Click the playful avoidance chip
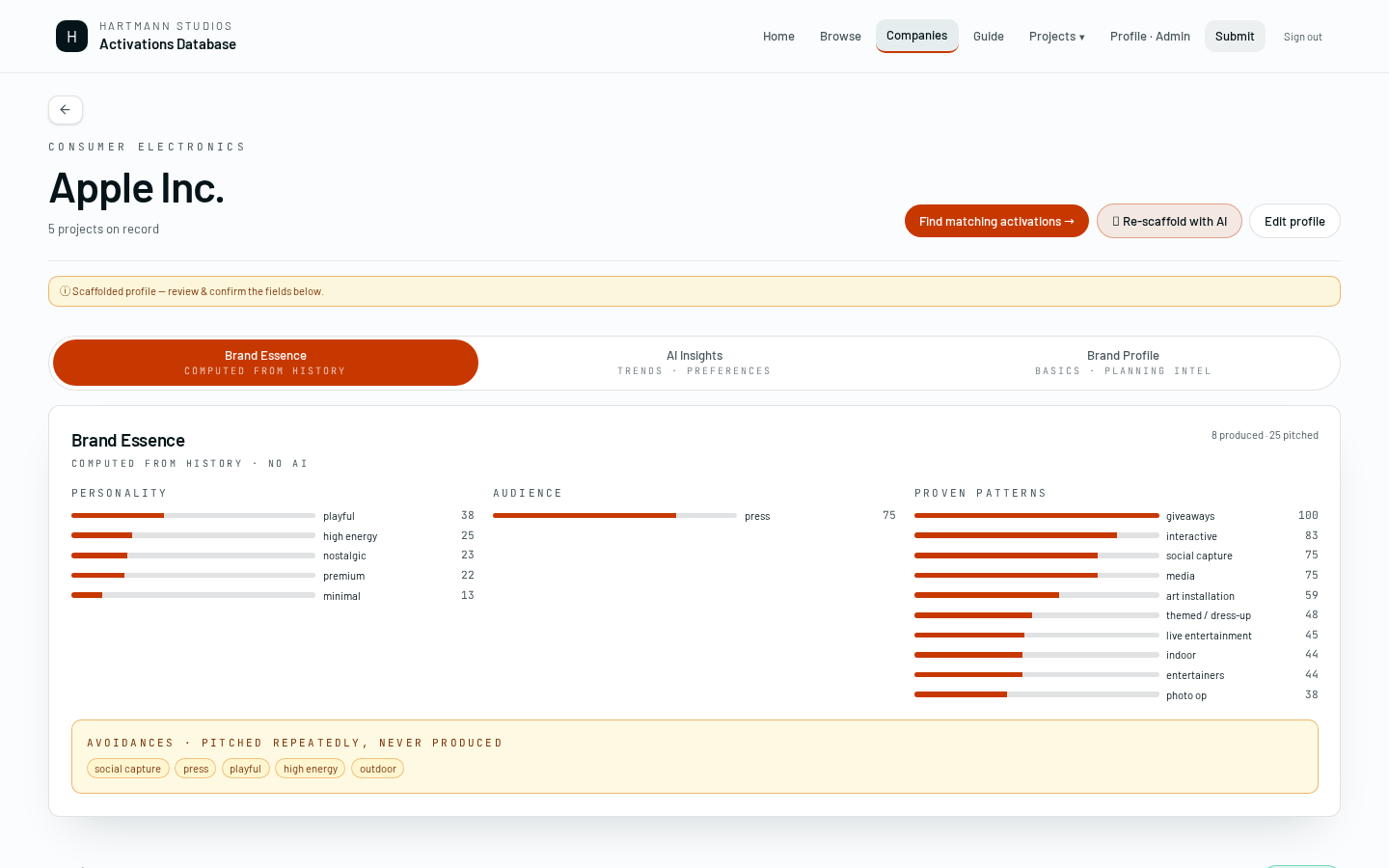The image size is (1389, 868). tap(246, 769)
